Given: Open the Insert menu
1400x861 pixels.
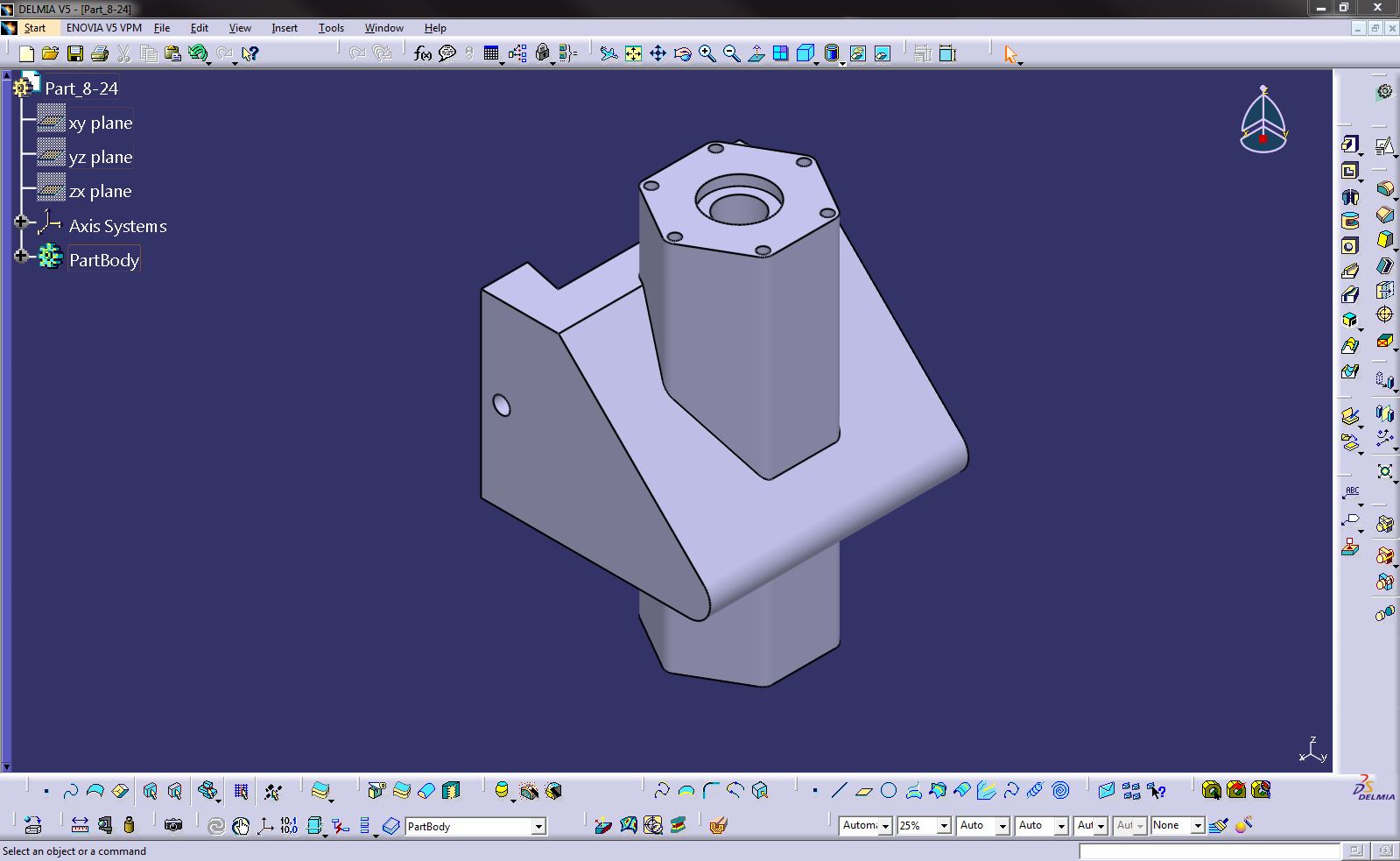Looking at the screenshot, I should click(285, 28).
